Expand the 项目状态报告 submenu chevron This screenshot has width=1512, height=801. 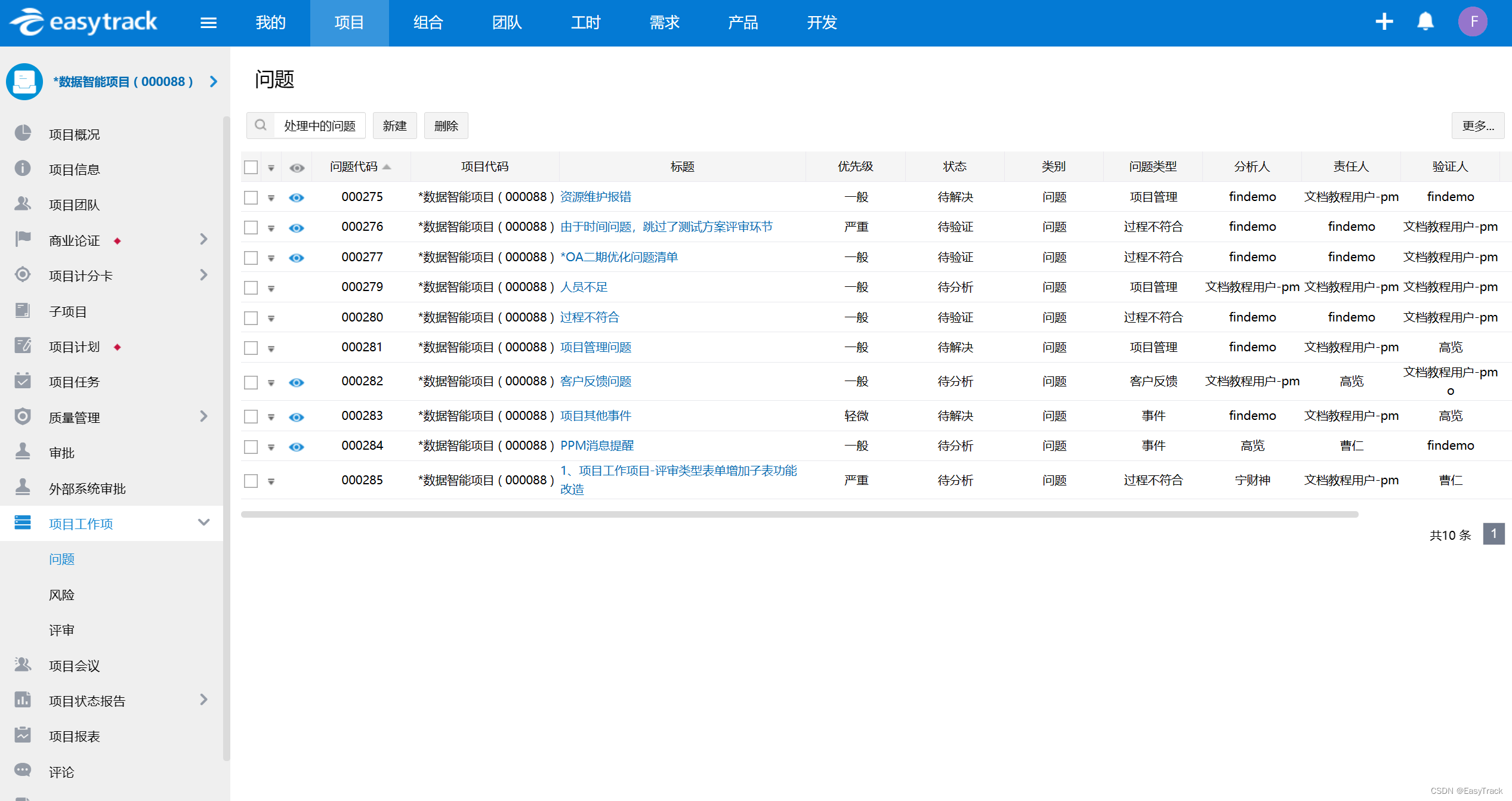click(204, 699)
